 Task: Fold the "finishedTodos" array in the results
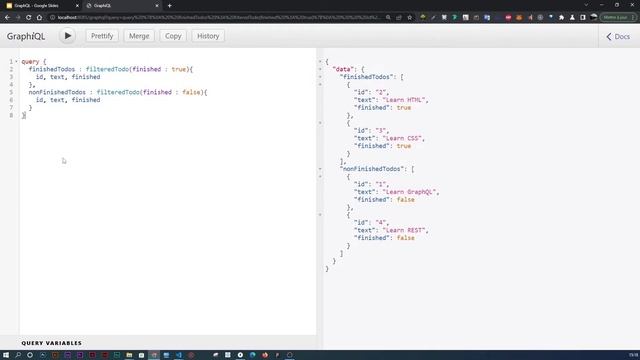point(320,77)
